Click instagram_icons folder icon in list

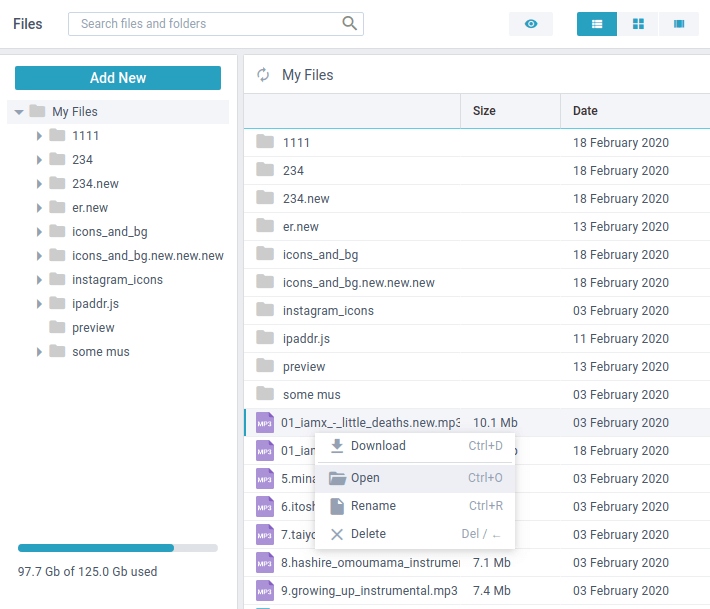[265, 310]
